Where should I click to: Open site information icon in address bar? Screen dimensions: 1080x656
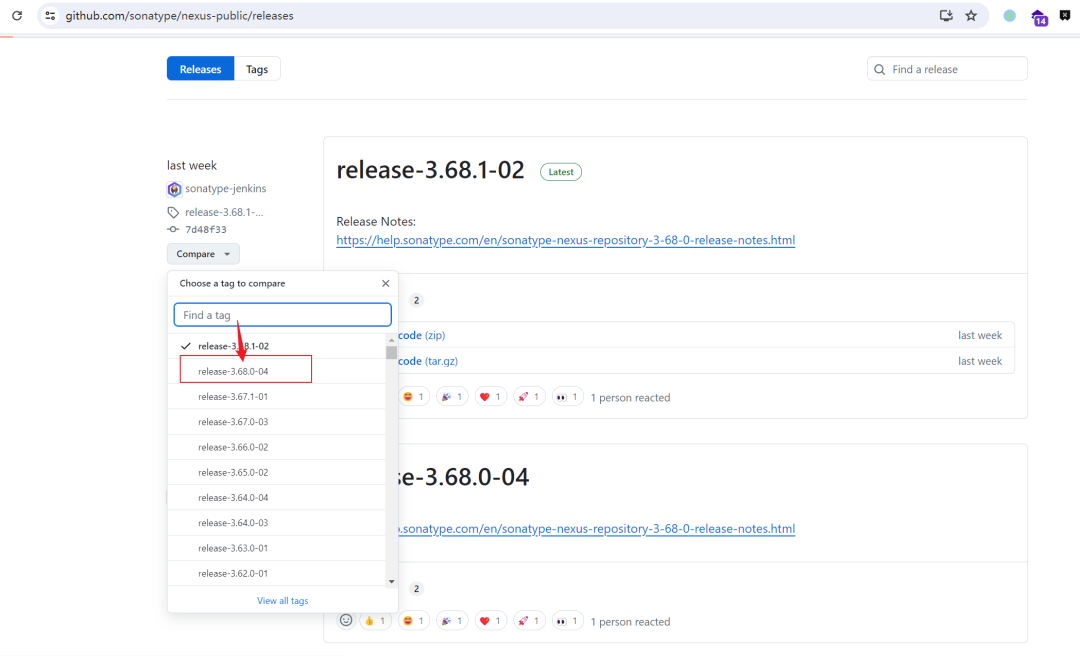click(50, 15)
